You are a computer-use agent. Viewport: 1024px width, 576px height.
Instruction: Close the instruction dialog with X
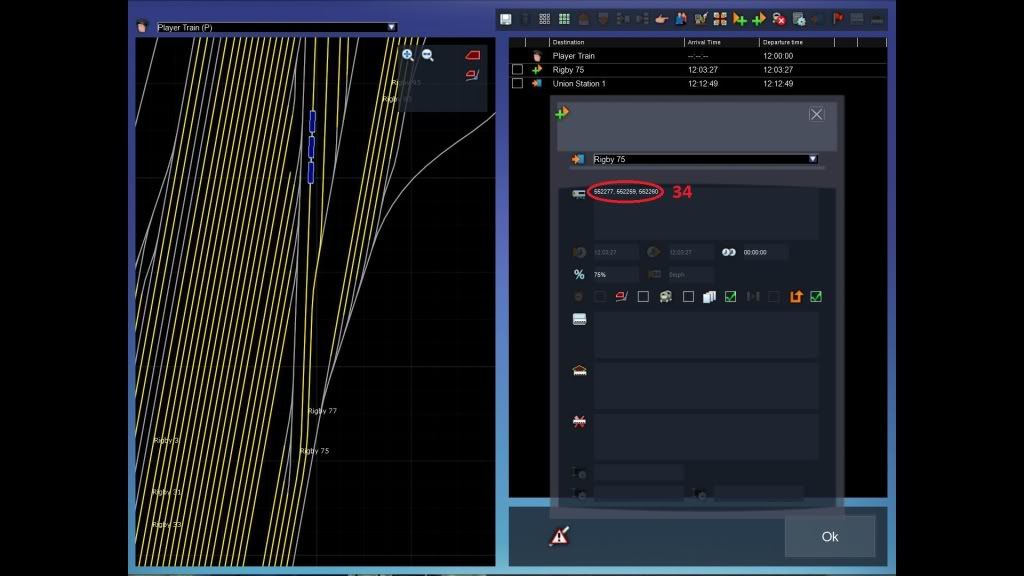(x=816, y=114)
